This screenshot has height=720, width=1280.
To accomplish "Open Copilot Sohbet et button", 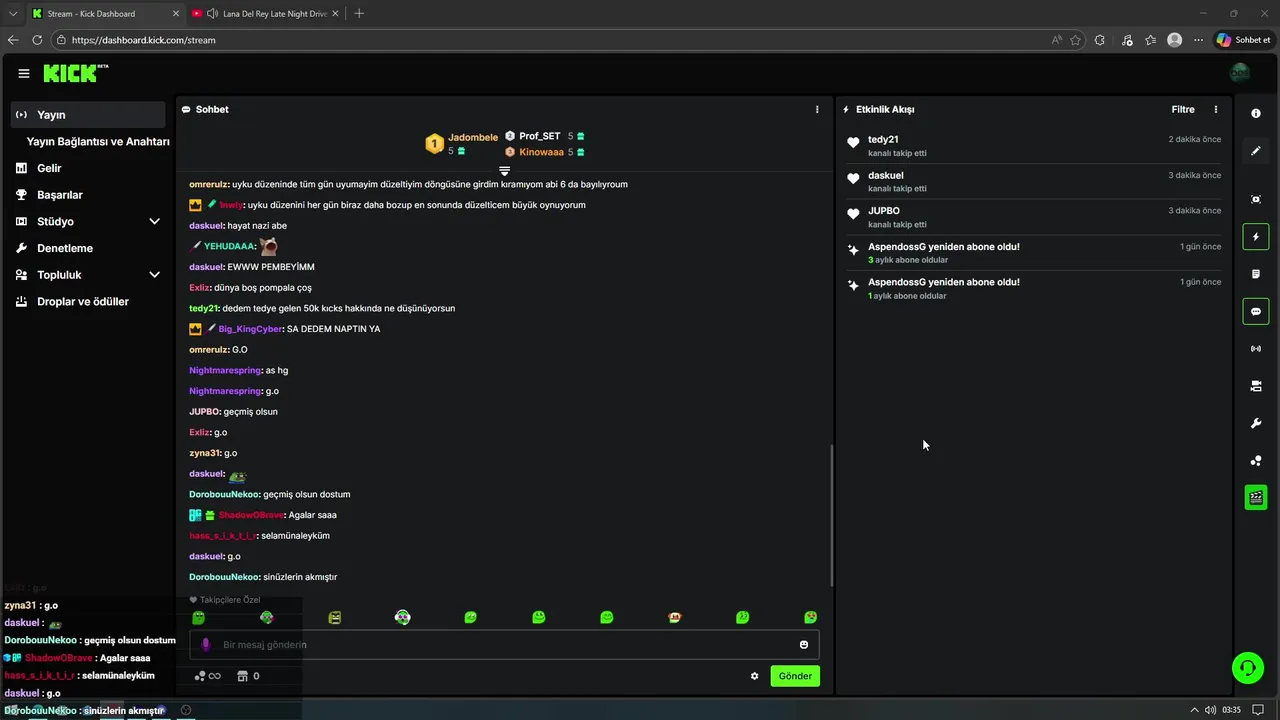I will point(1243,40).
